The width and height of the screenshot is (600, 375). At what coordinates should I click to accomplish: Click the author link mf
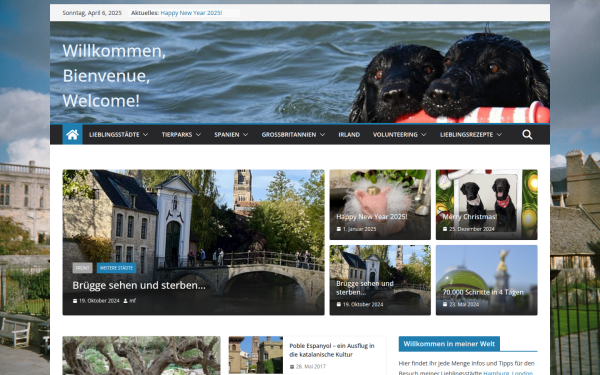[132, 301]
